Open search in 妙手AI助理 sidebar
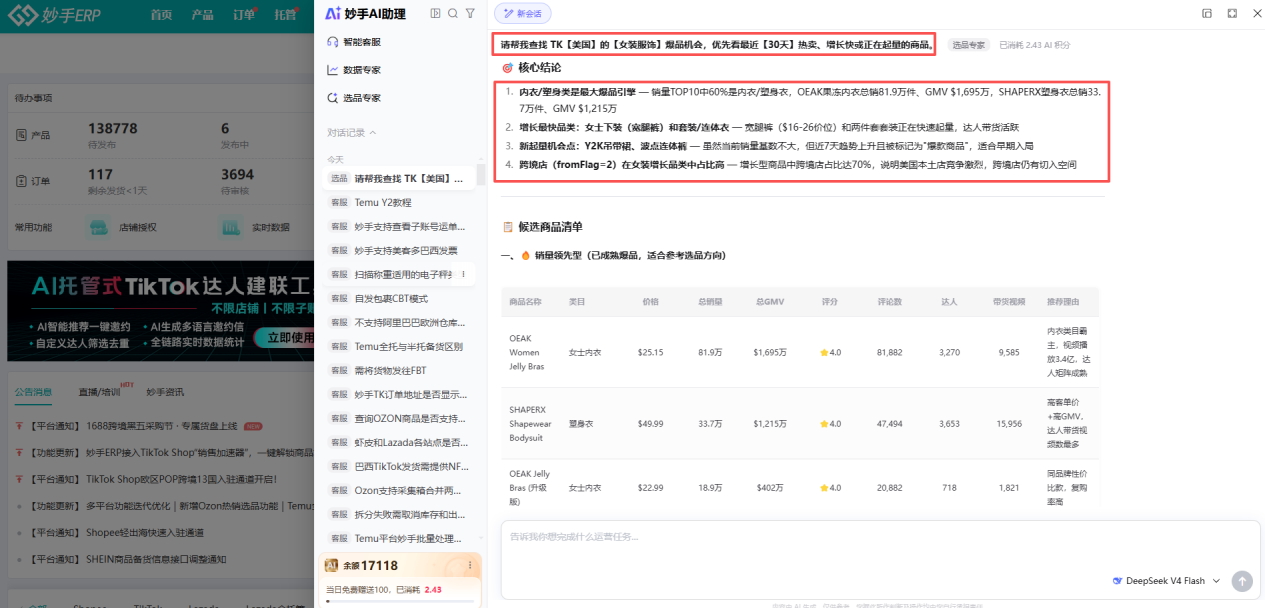 (x=453, y=13)
